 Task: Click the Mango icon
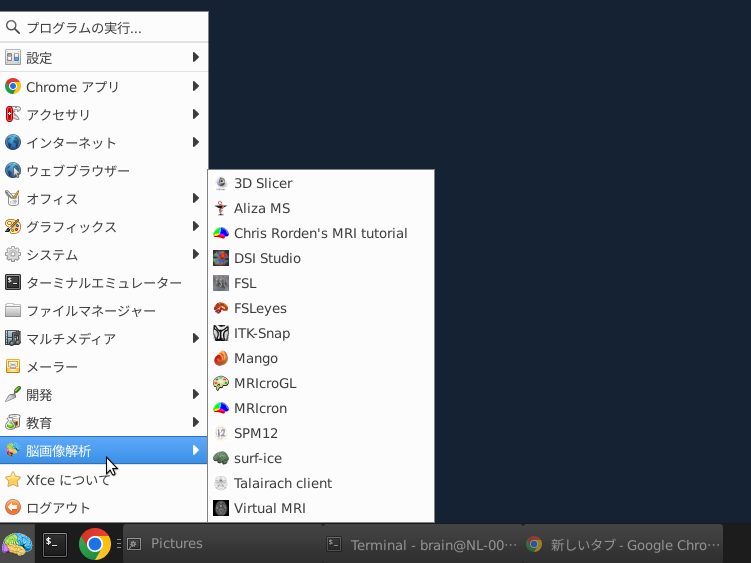[x=221, y=358]
